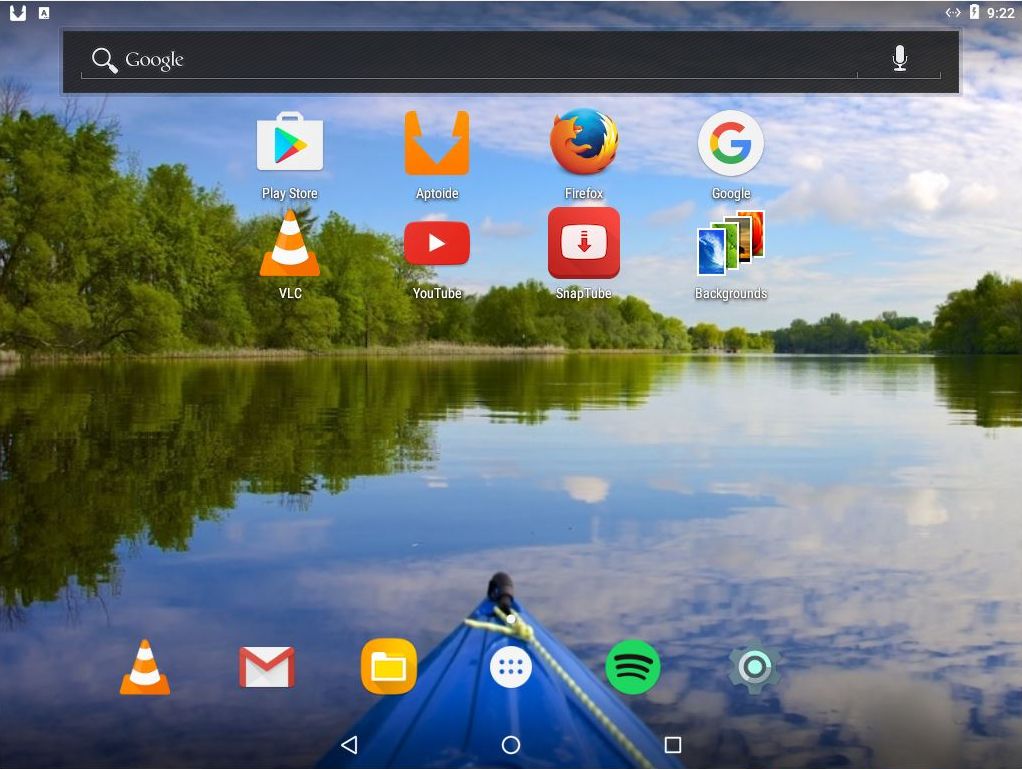Open Gmail from the dock
The height and width of the screenshot is (769, 1022).
(x=267, y=667)
